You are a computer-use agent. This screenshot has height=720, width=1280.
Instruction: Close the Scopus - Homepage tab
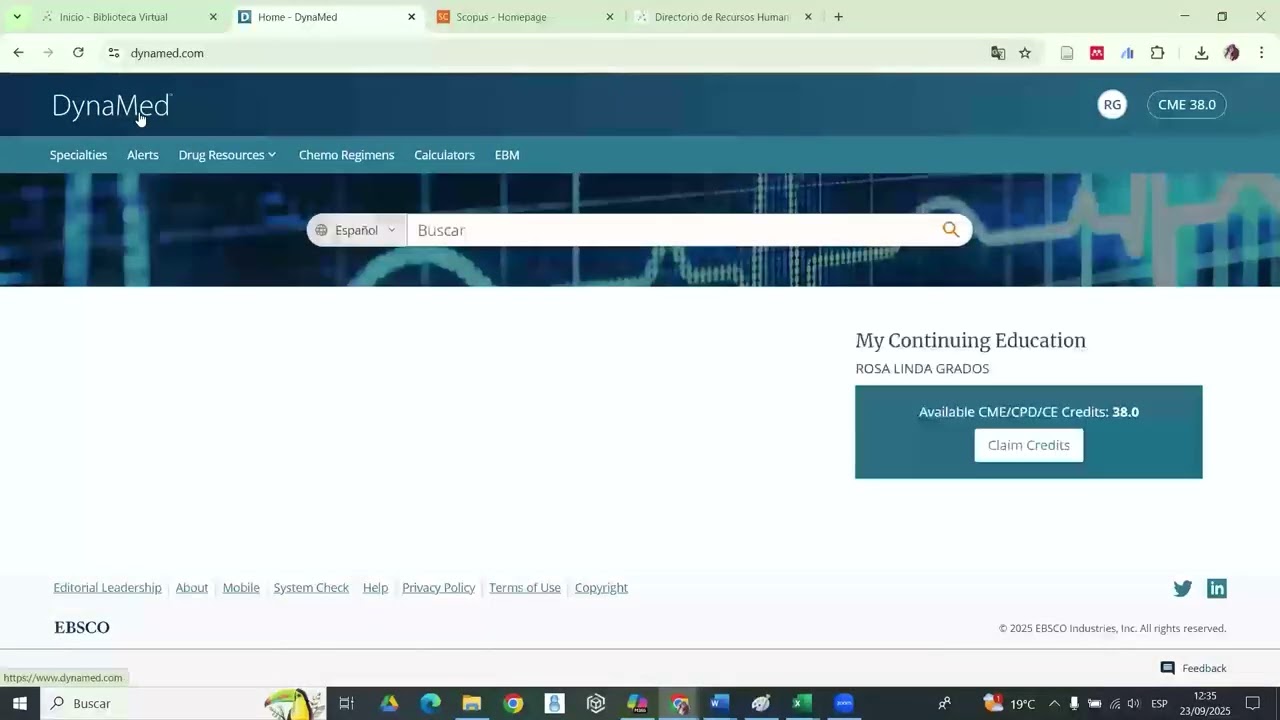point(610,17)
